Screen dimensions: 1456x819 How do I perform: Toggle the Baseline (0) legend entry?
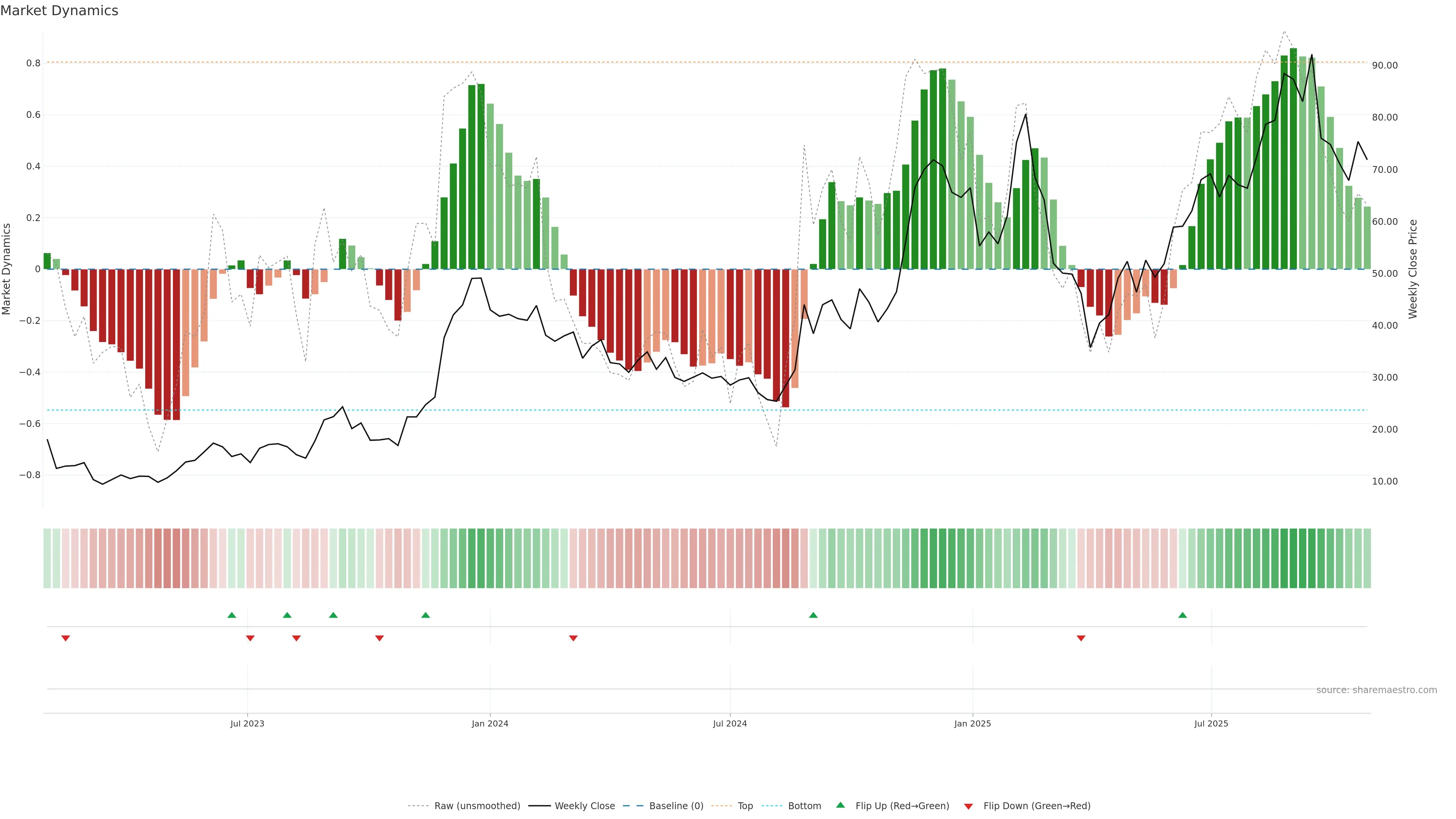tap(676, 805)
